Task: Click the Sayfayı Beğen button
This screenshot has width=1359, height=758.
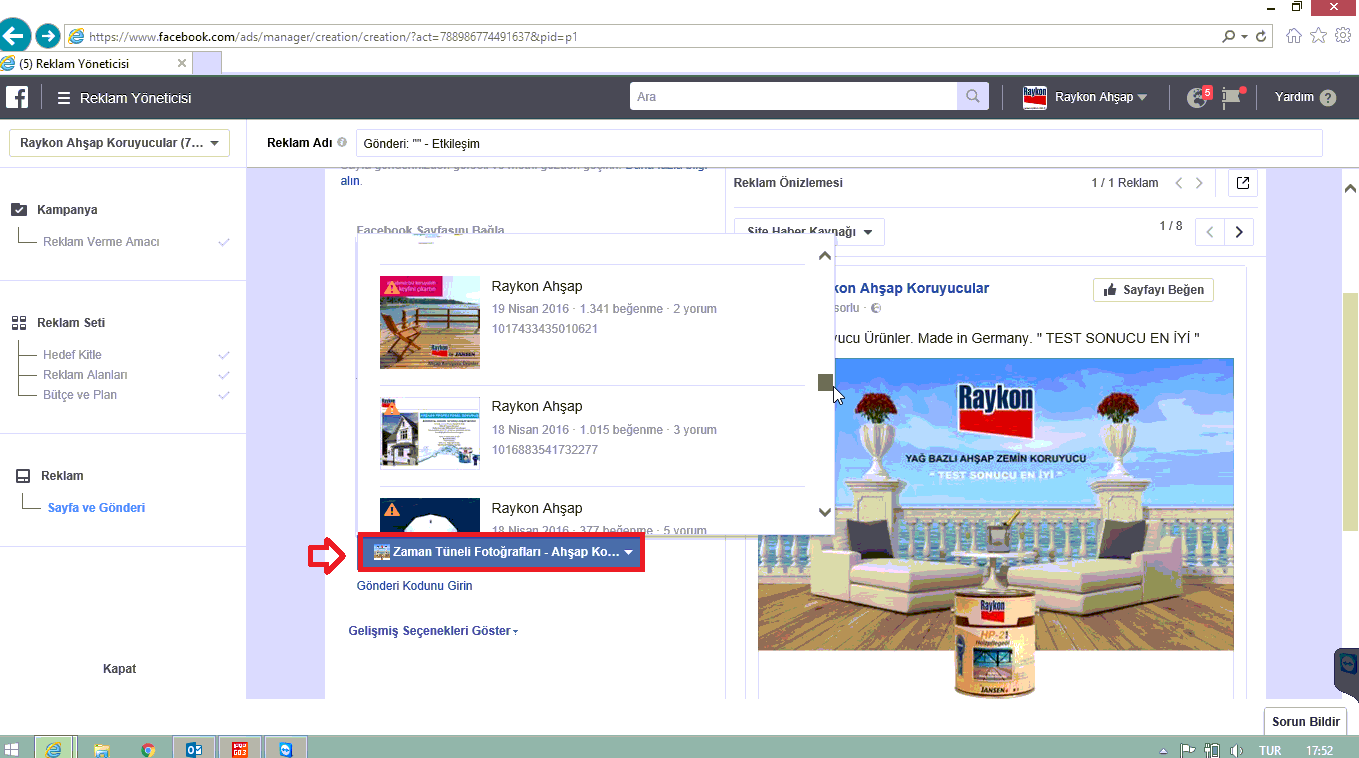Action: (x=1154, y=290)
